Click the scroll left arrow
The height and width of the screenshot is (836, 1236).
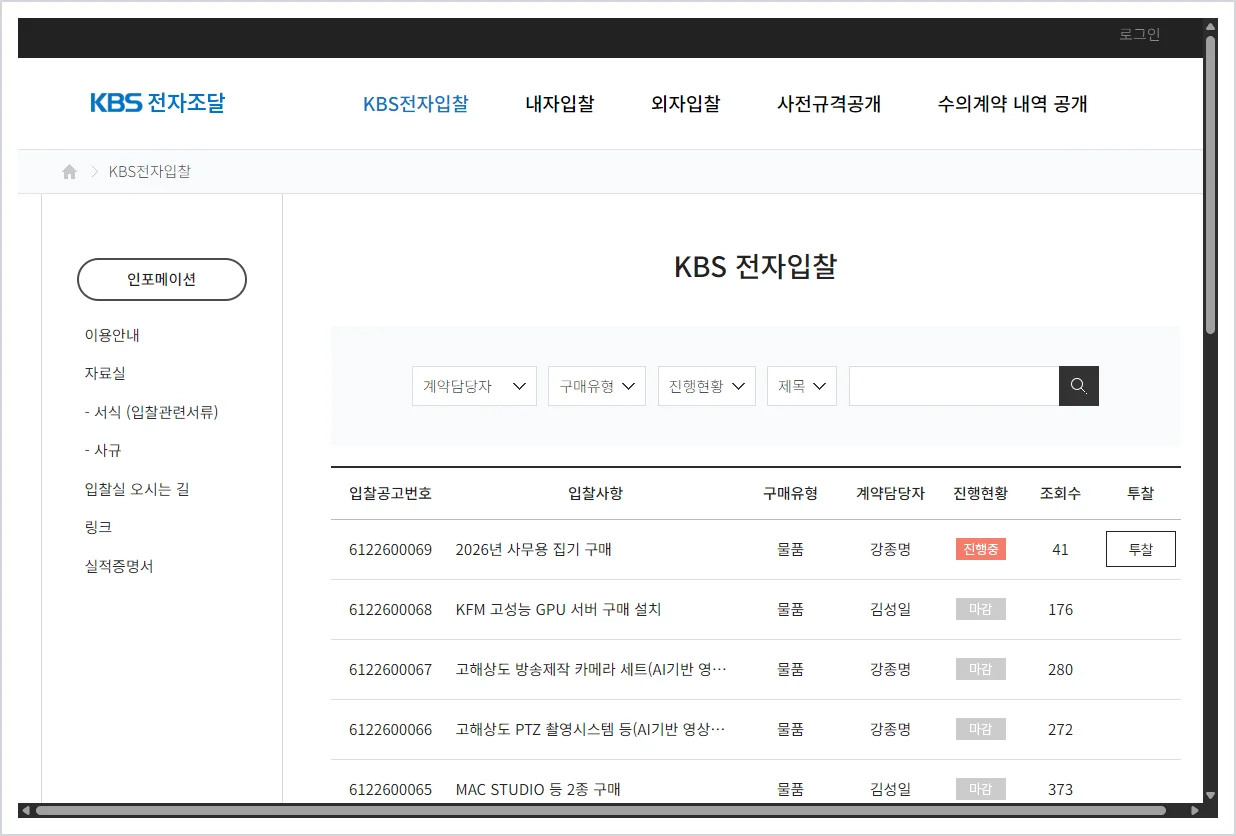point(25,810)
